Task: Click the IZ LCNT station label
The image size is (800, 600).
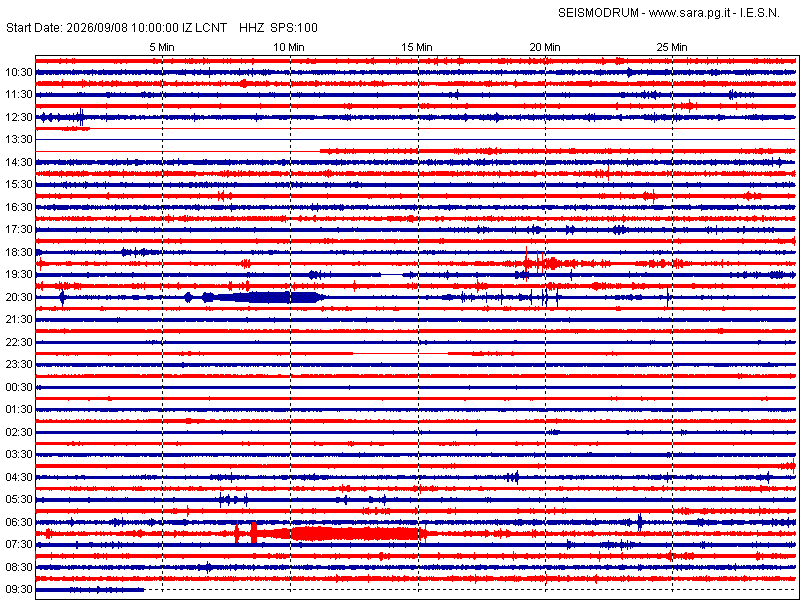Action: click(x=204, y=28)
